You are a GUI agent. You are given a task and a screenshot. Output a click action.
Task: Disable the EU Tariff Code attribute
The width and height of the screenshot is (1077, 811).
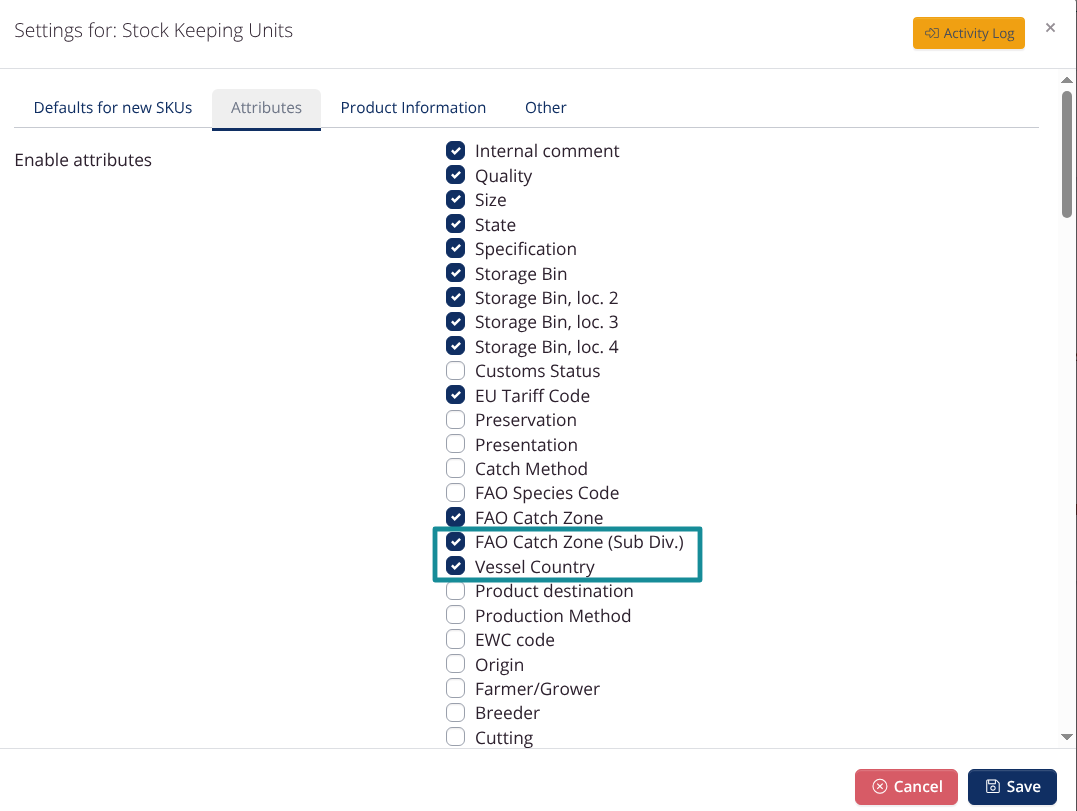pos(455,395)
